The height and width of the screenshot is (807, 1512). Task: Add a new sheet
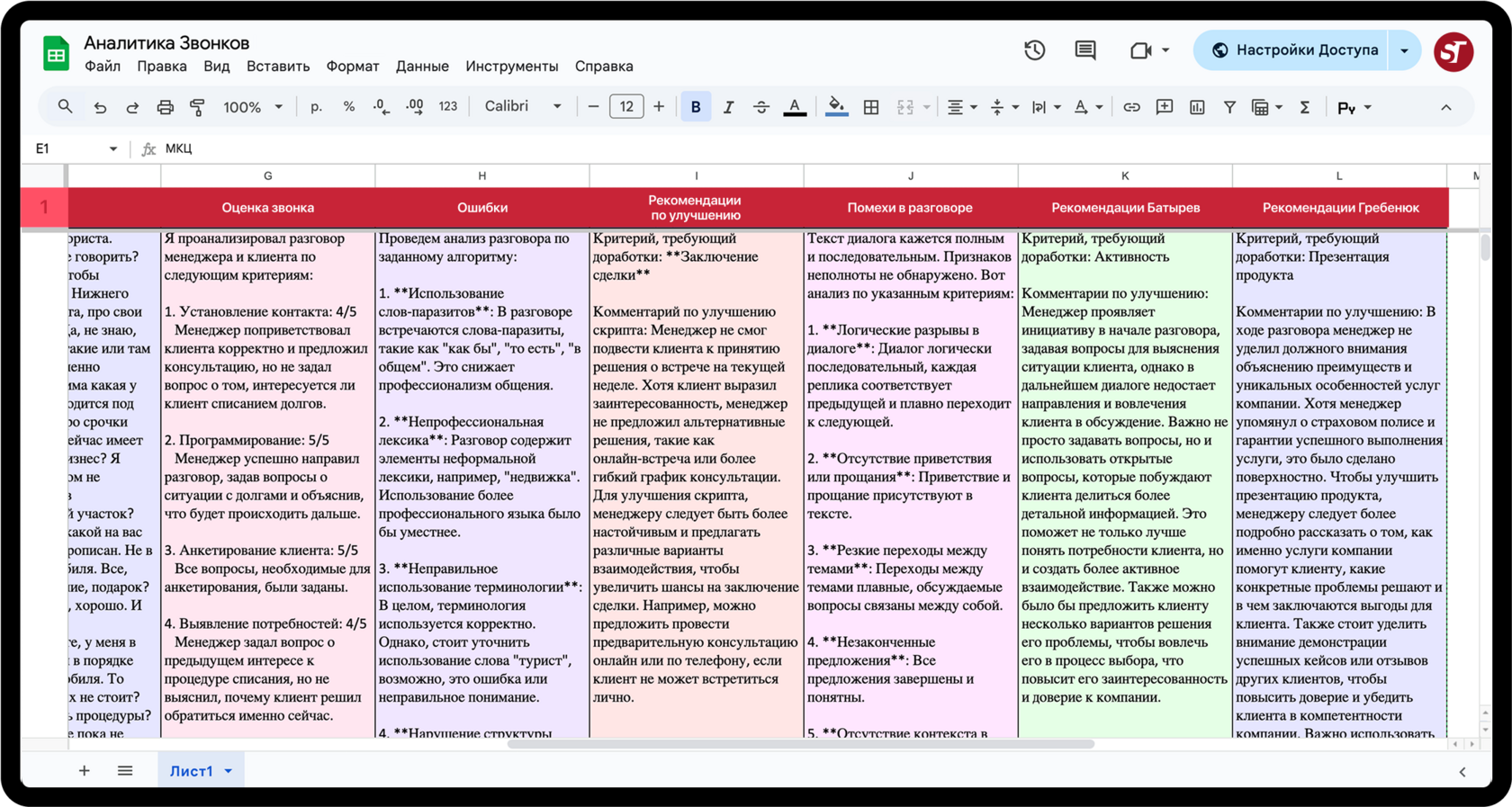(84, 771)
